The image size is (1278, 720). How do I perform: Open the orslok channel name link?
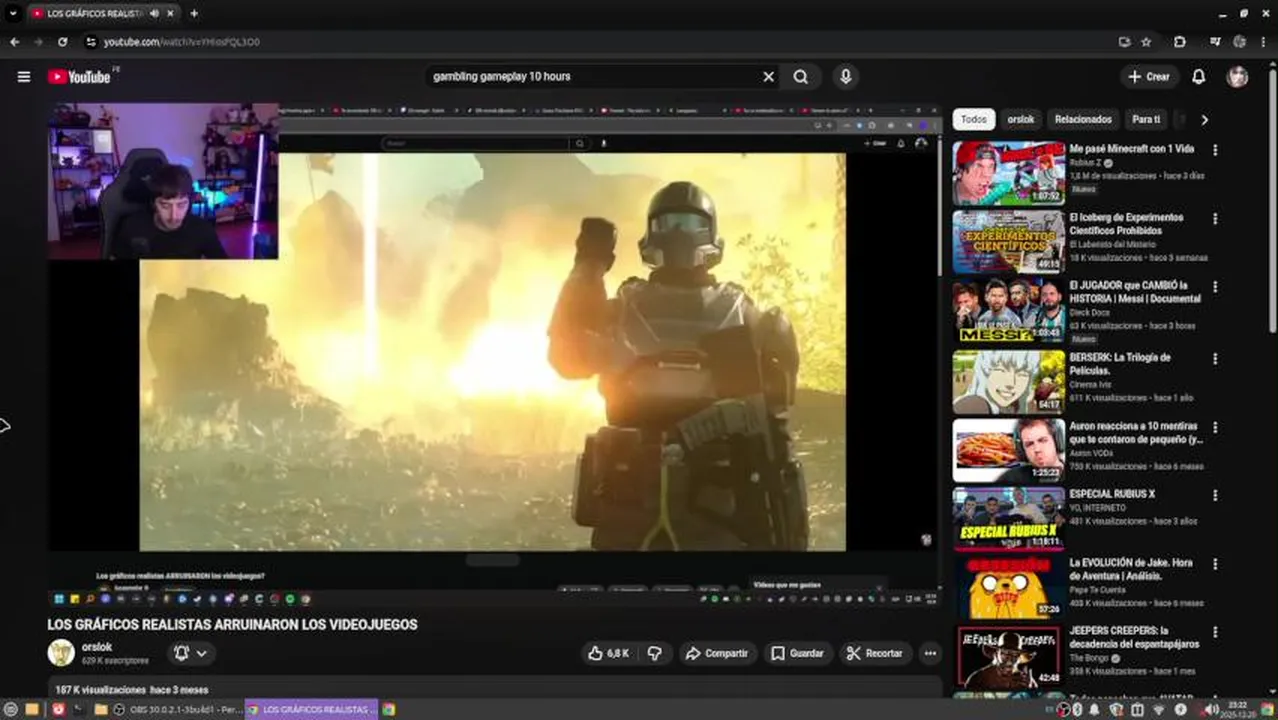click(97, 647)
